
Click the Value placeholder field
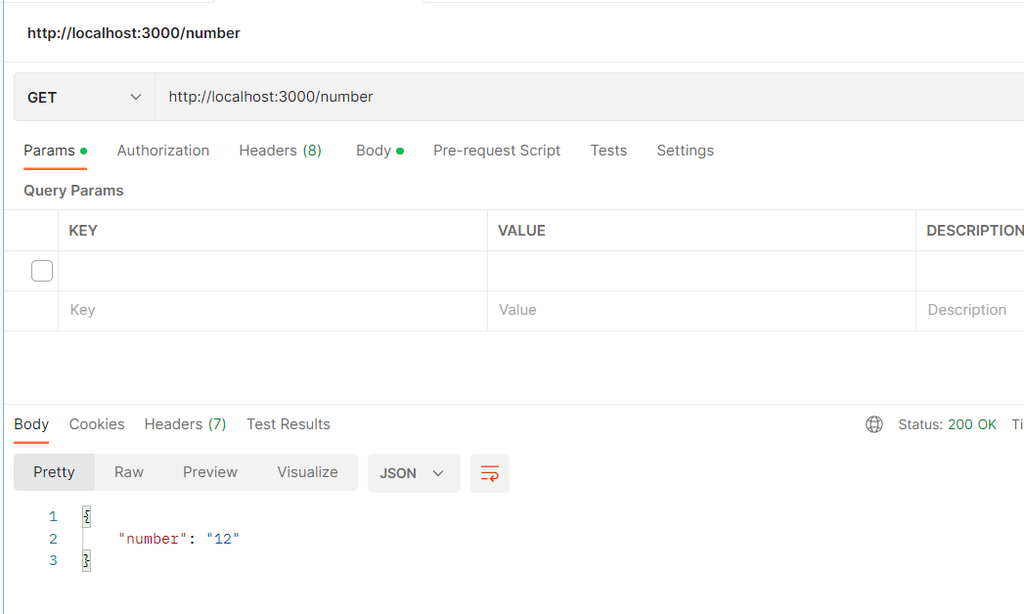pyautogui.click(x=700, y=310)
